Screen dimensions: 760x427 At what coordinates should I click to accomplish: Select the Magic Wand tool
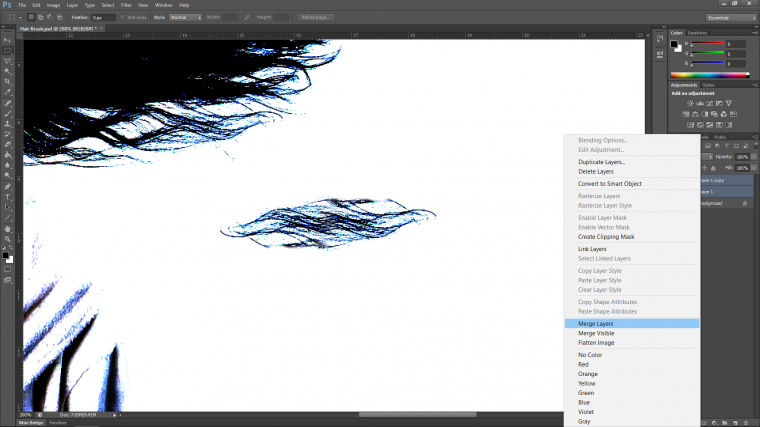click(7, 71)
